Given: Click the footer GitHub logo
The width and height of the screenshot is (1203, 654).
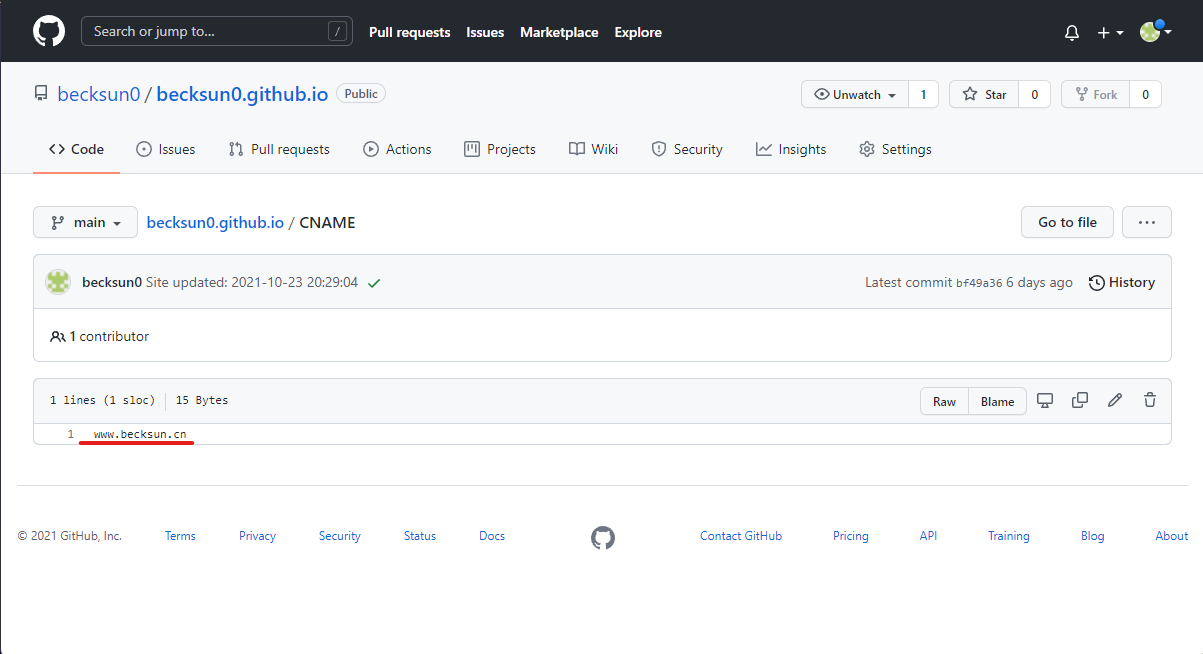Looking at the screenshot, I should click(x=602, y=538).
